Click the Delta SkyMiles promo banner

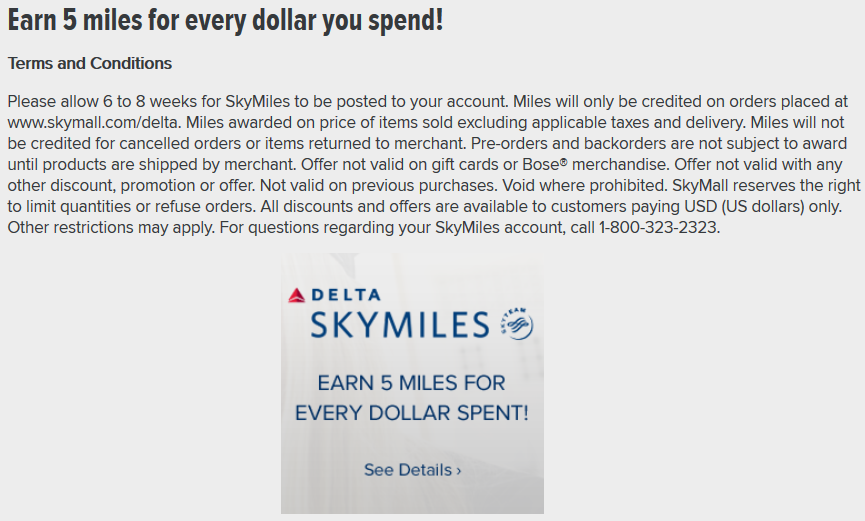[x=412, y=384]
